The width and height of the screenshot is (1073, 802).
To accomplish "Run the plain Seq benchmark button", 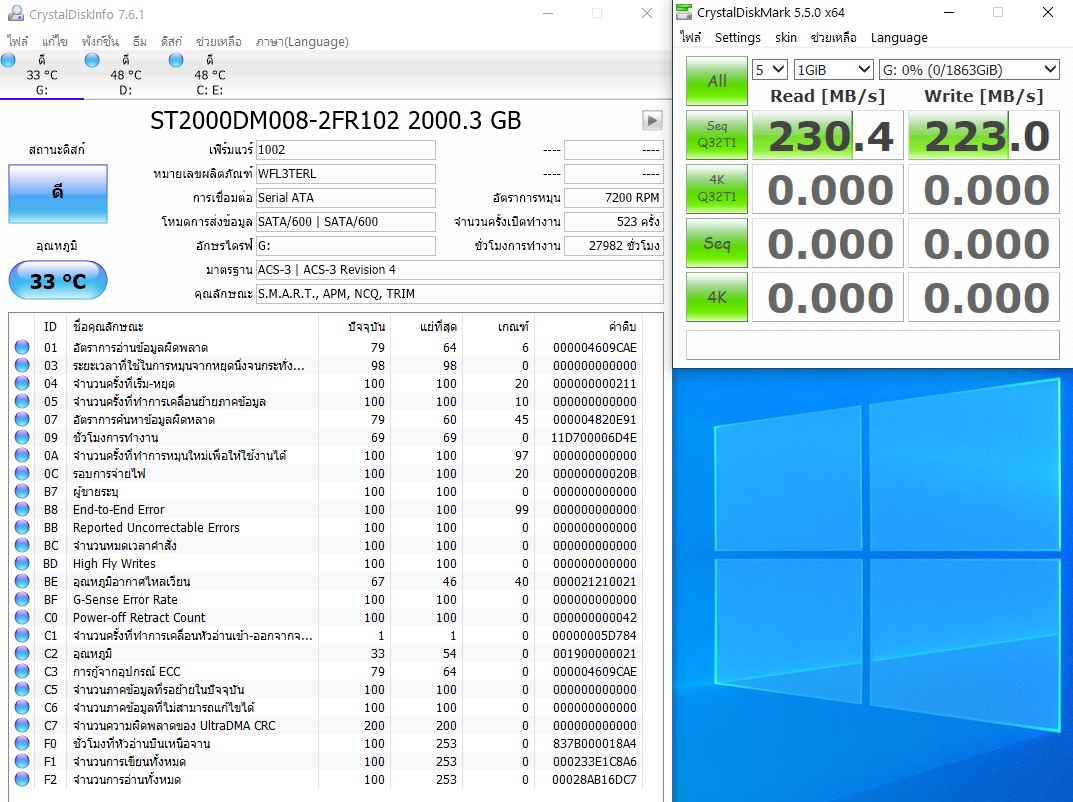I will [716, 243].
